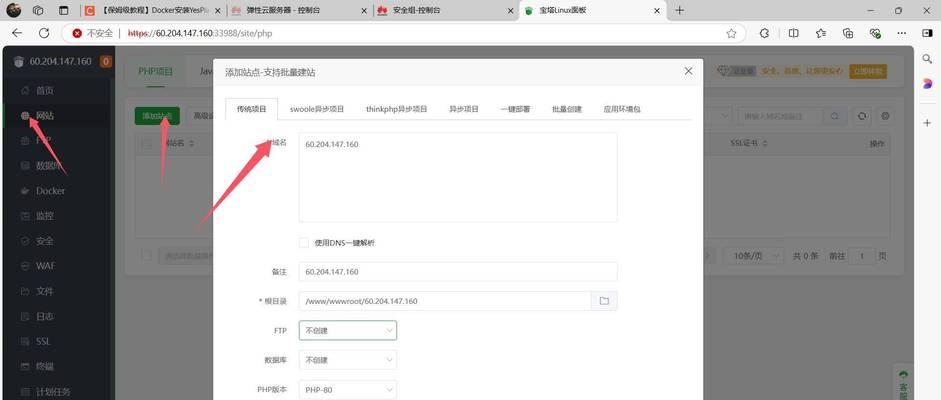Switch to 应用环境包 tab
Screen dimensions: 941x400
point(622,109)
